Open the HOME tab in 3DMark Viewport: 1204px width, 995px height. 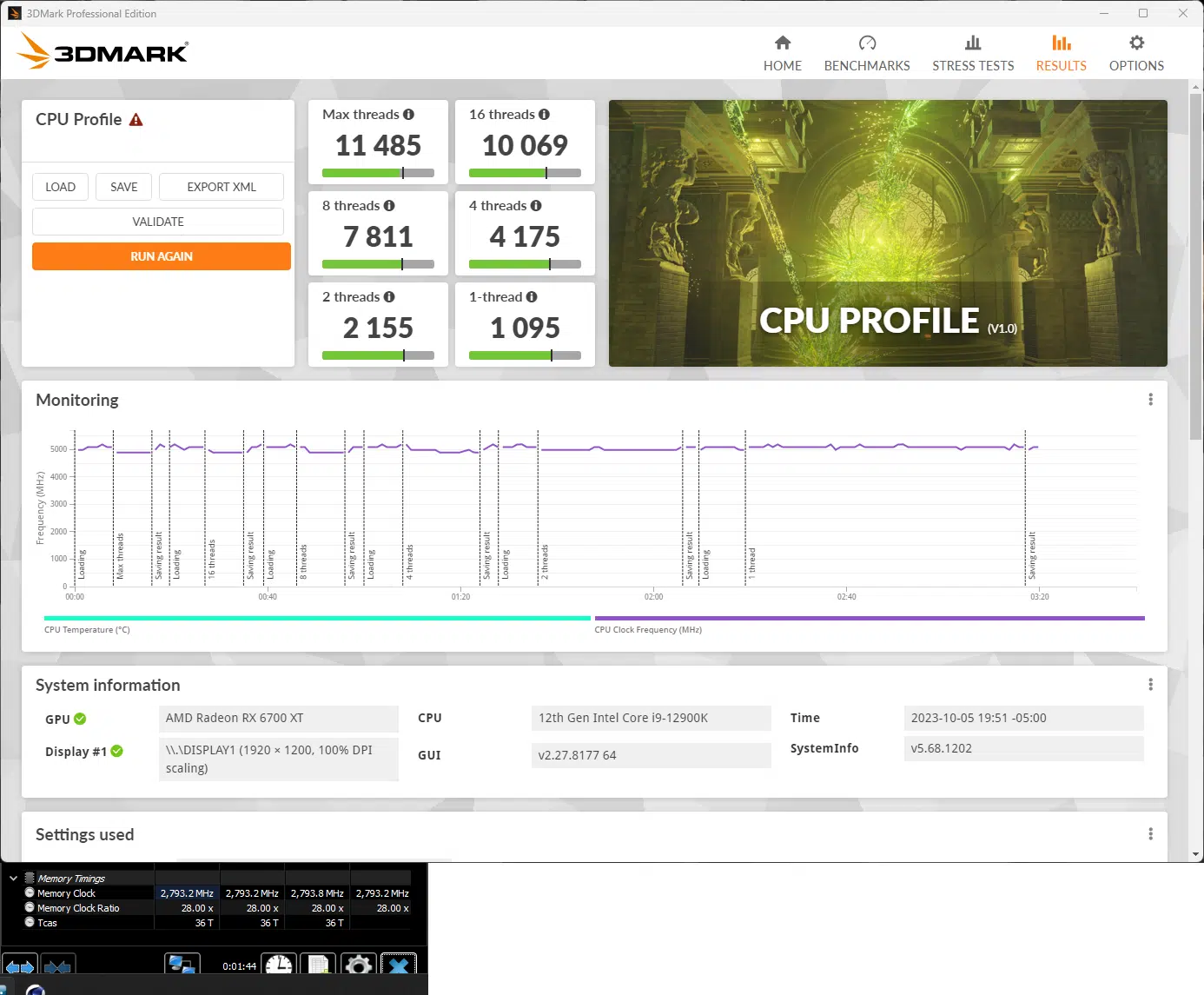click(782, 54)
